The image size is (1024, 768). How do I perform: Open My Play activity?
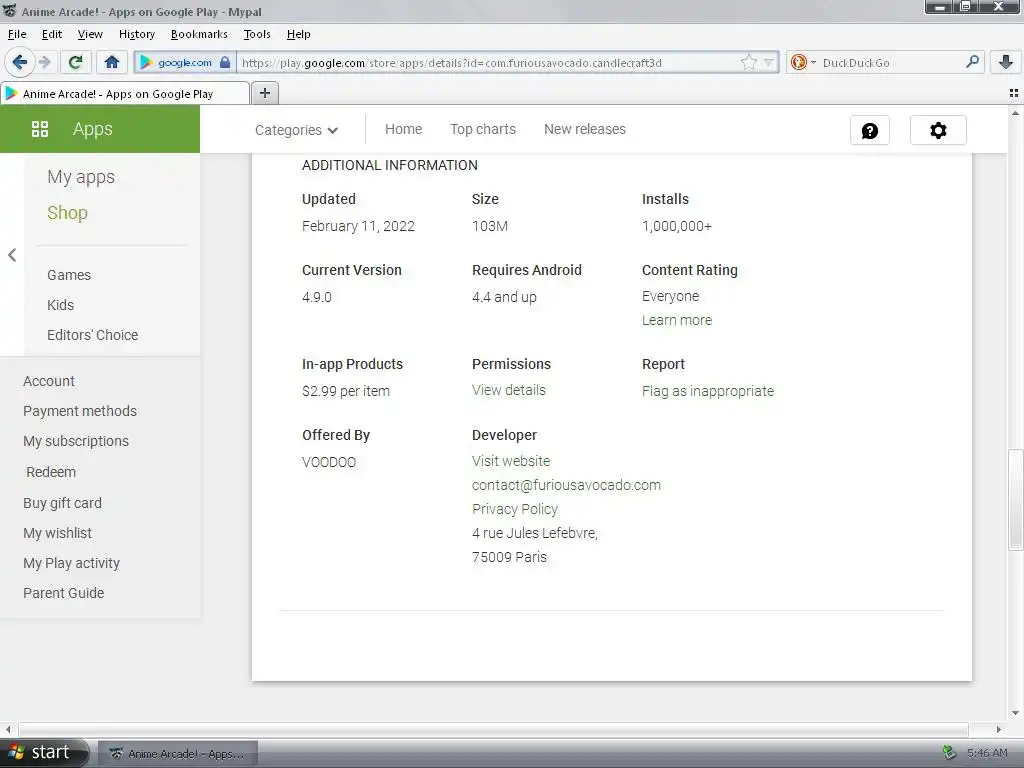click(71, 563)
